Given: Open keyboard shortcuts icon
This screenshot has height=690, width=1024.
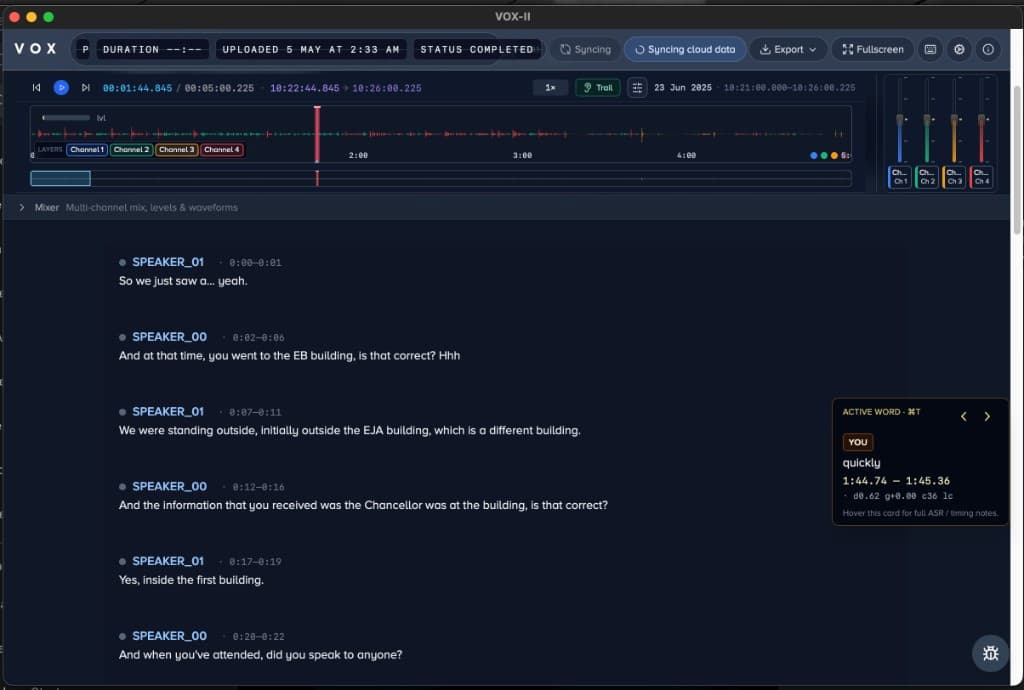Looking at the screenshot, I should pos(930,50).
